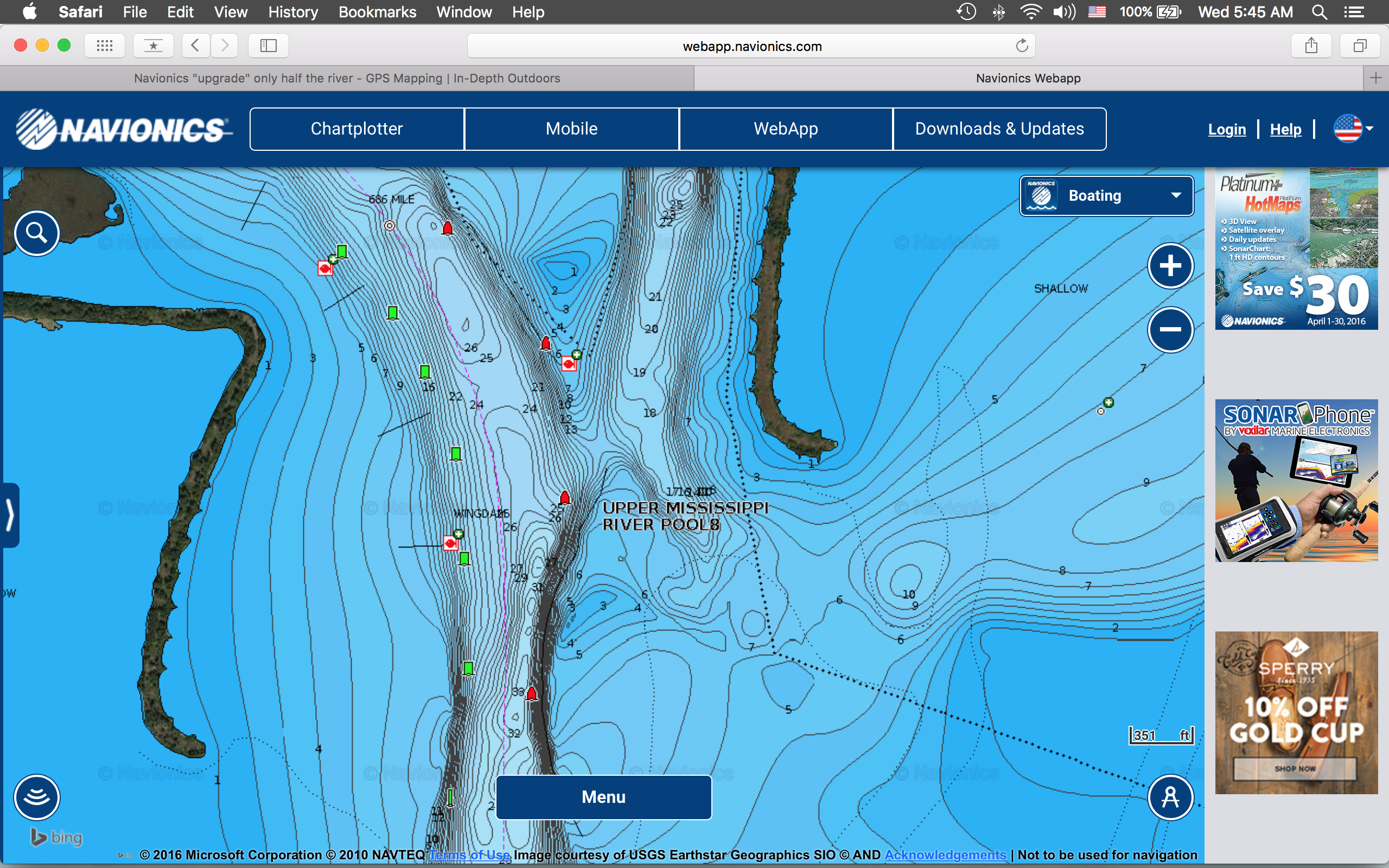Show all tabs button in Safari
Screen dimensions: 1389x868
(x=1360, y=46)
